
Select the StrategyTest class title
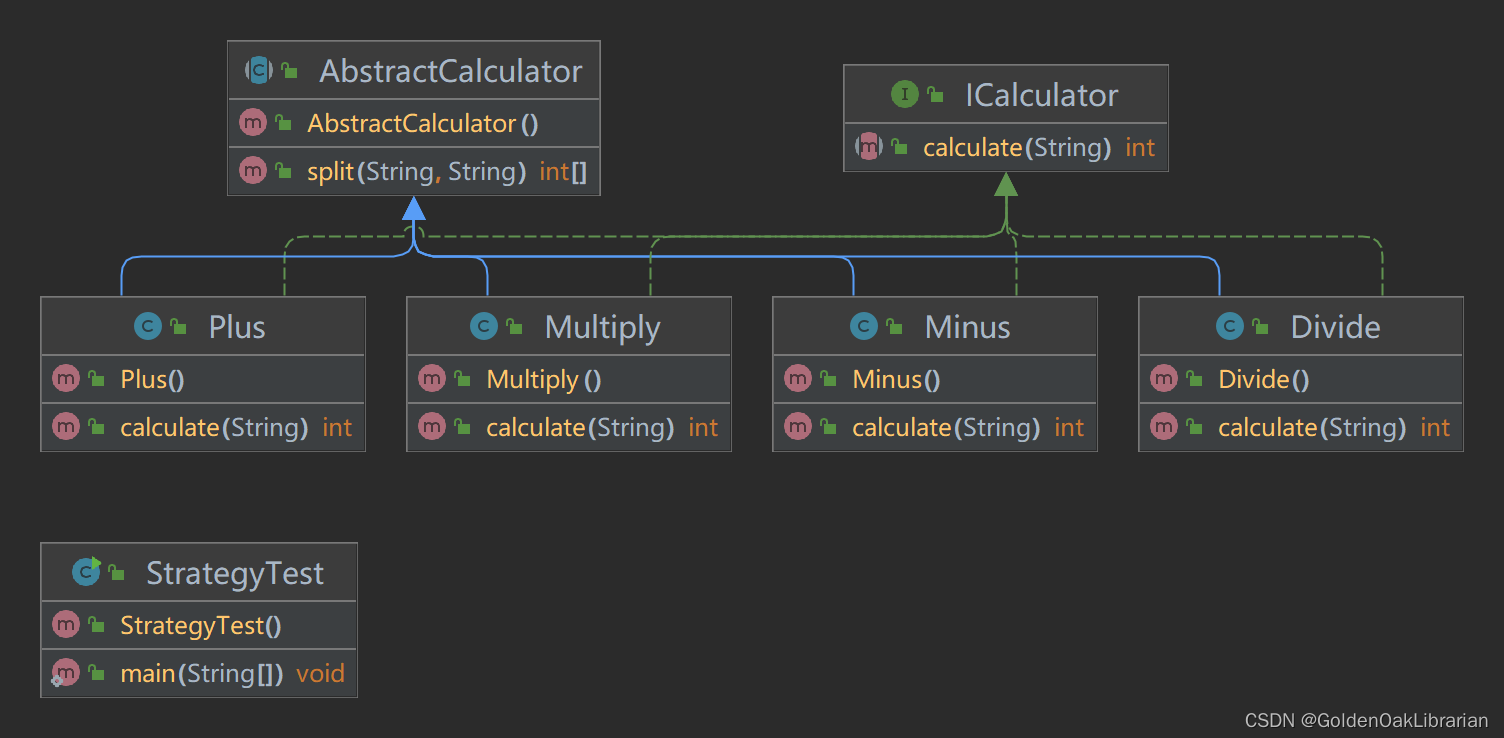[235, 573]
